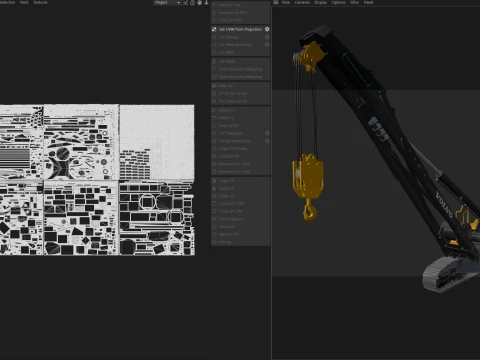
Task: Open UV Weld and Relax options gear
Action: pos(267,45)
